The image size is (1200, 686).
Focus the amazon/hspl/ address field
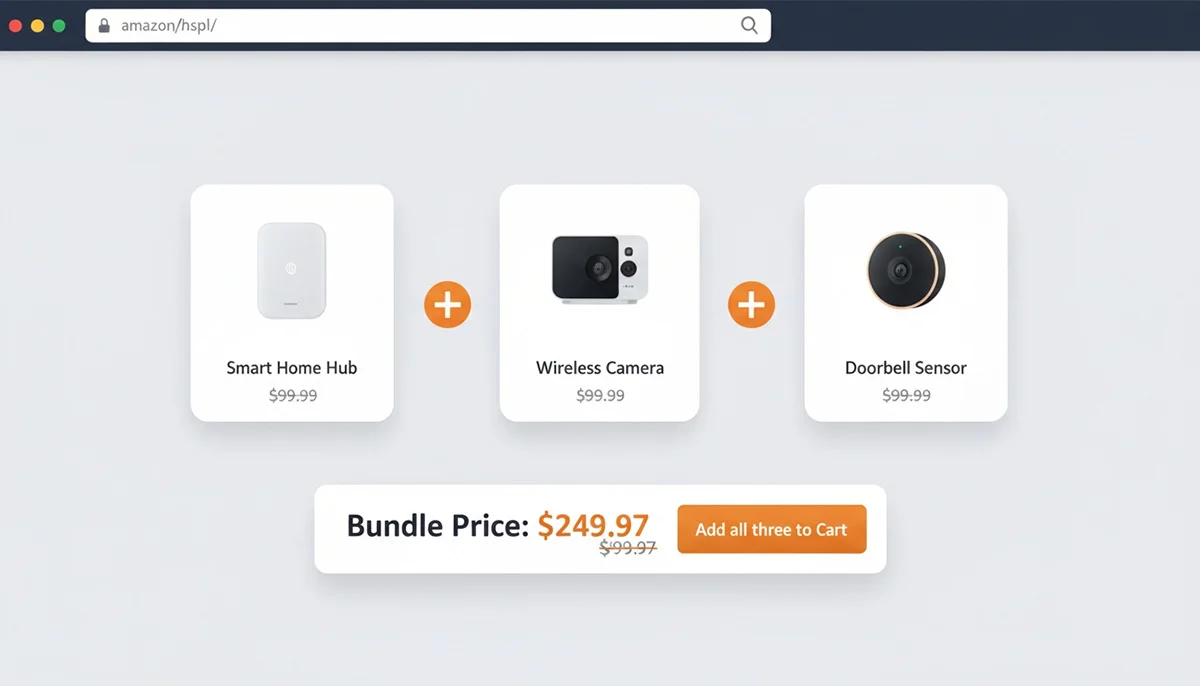coord(428,26)
